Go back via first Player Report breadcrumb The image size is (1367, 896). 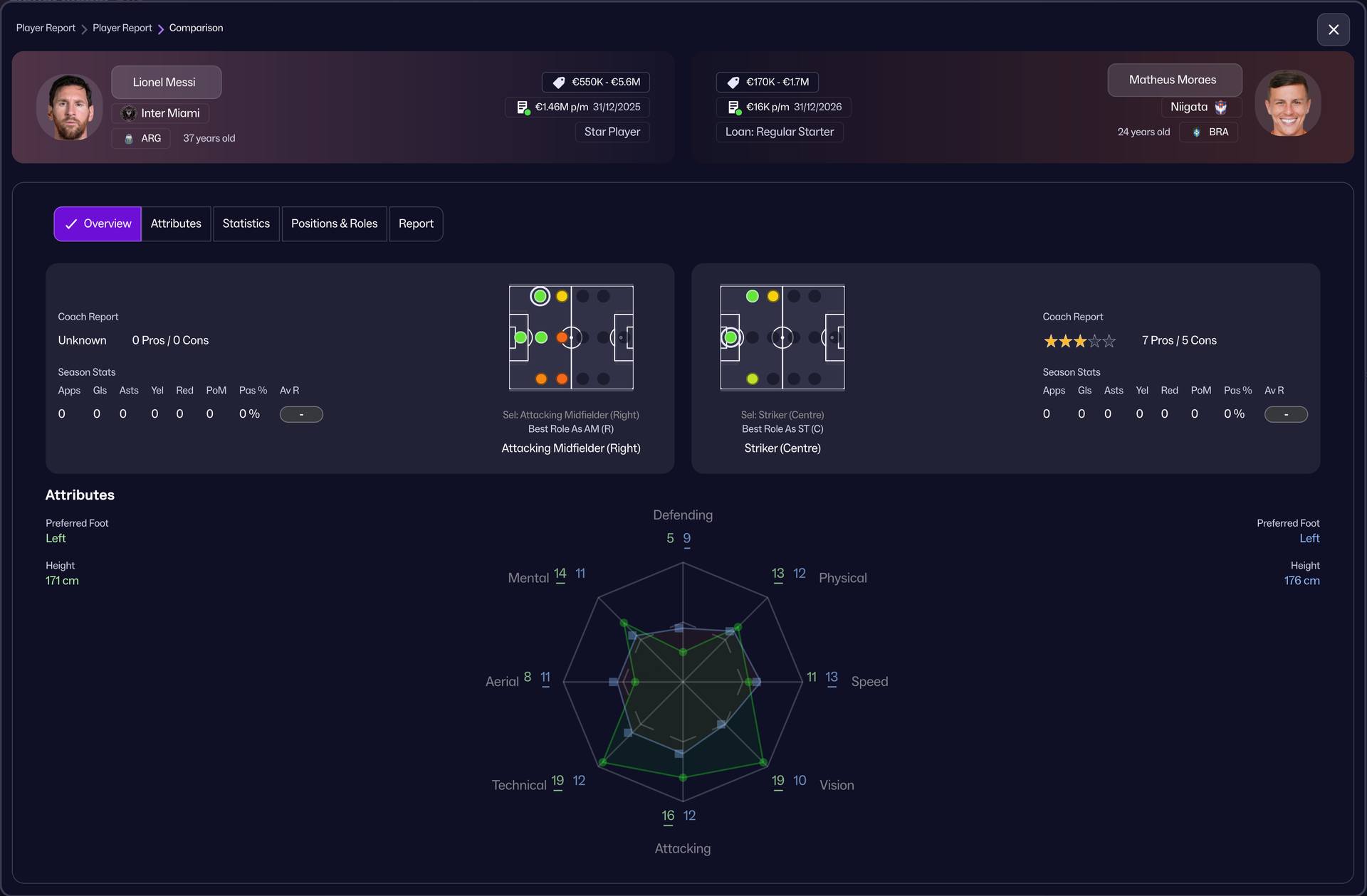point(46,28)
